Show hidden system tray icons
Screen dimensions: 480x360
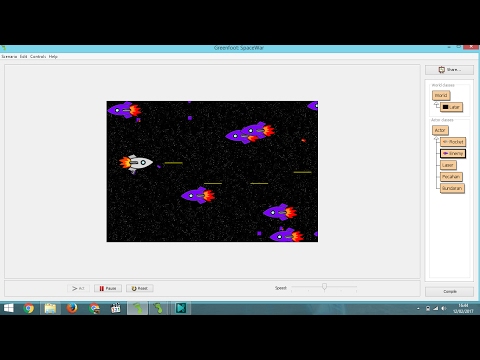pos(418,309)
